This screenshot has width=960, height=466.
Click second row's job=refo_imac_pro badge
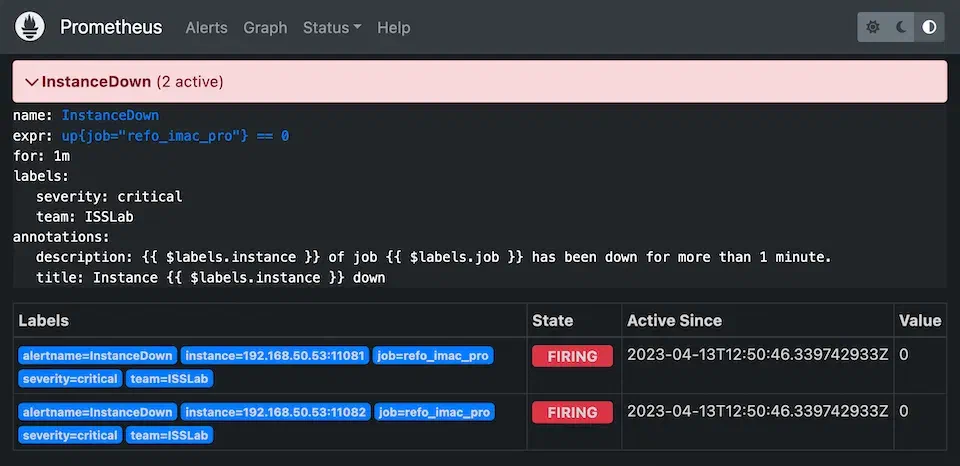[434, 412]
